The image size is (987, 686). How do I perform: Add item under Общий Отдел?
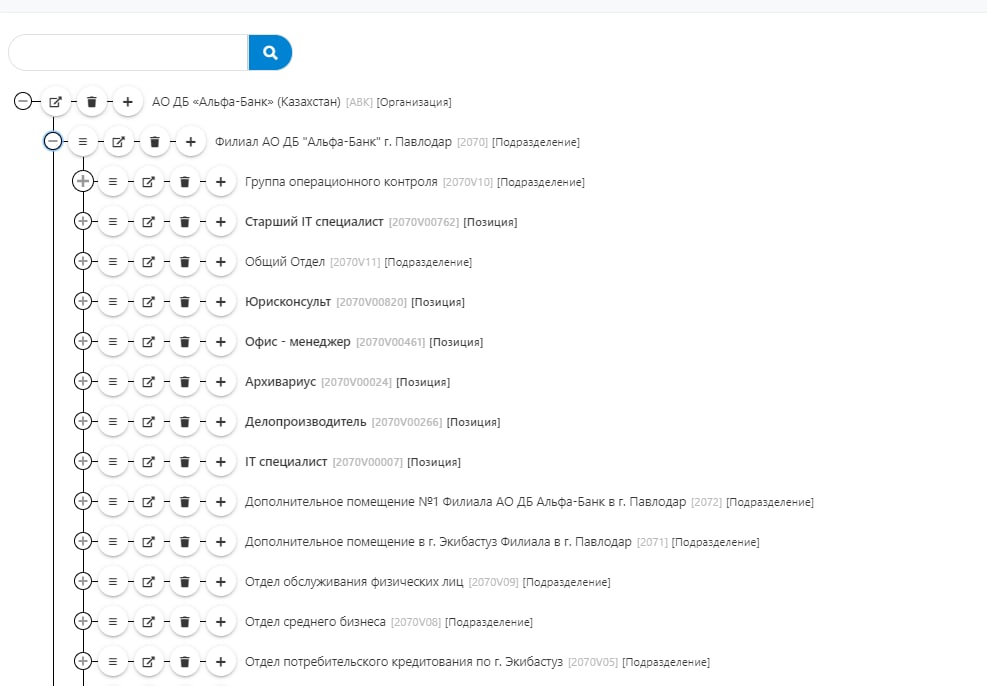click(221, 262)
